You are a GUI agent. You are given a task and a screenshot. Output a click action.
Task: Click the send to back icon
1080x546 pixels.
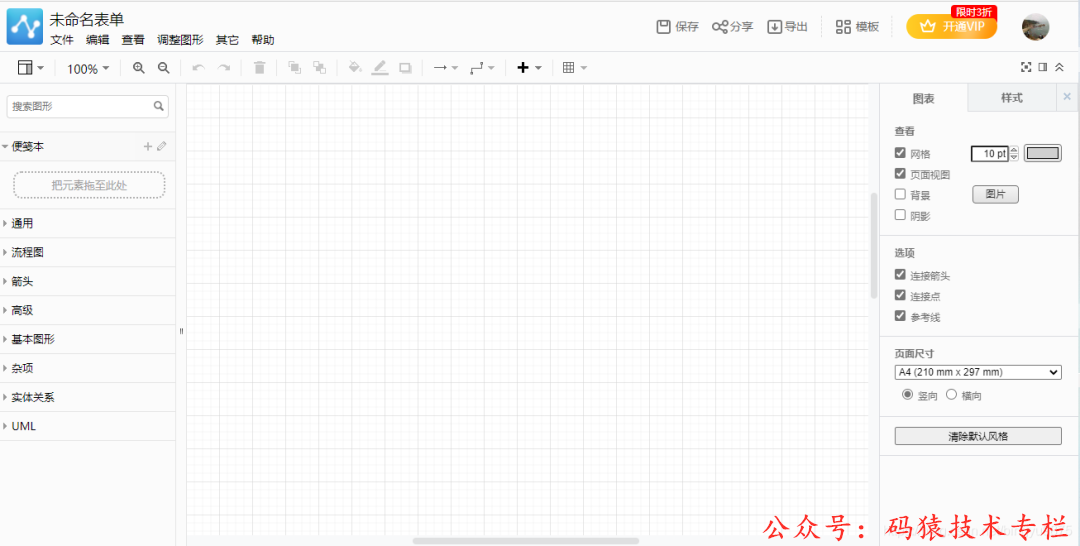tap(319, 67)
